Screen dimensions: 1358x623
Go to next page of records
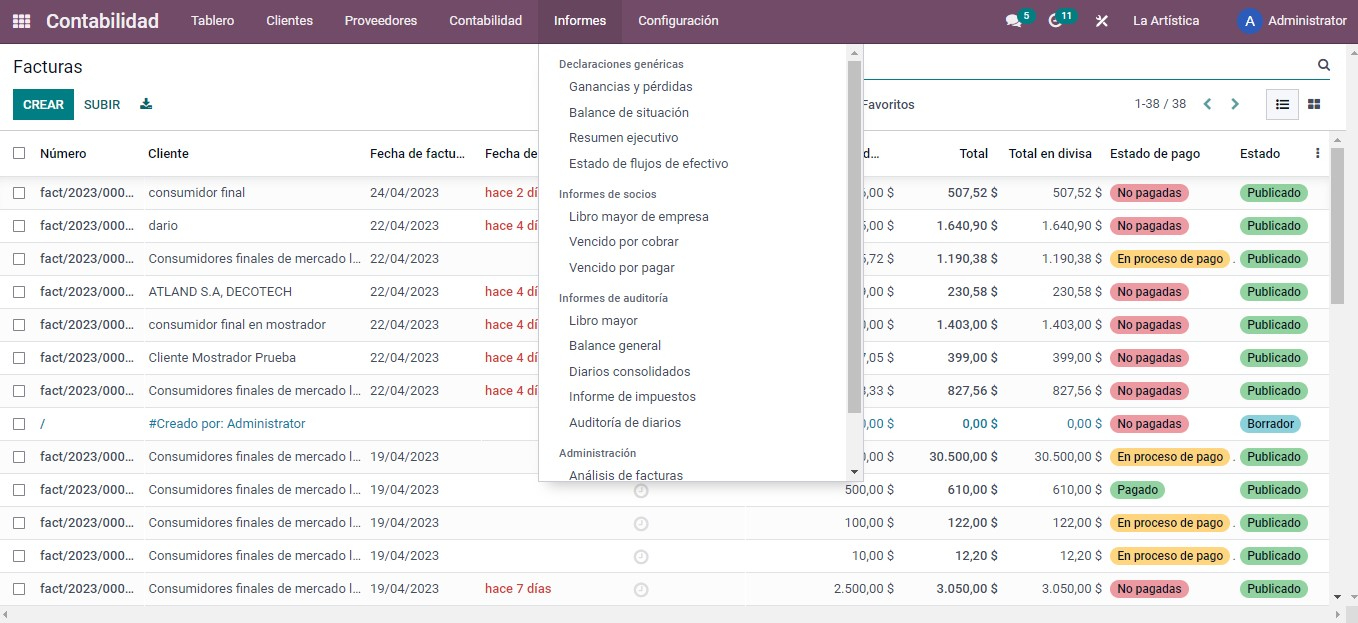click(1235, 104)
